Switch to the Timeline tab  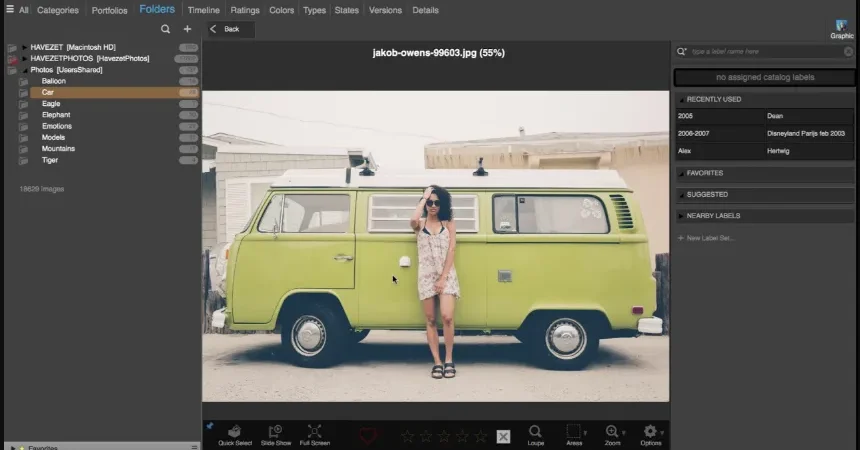(x=203, y=10)
